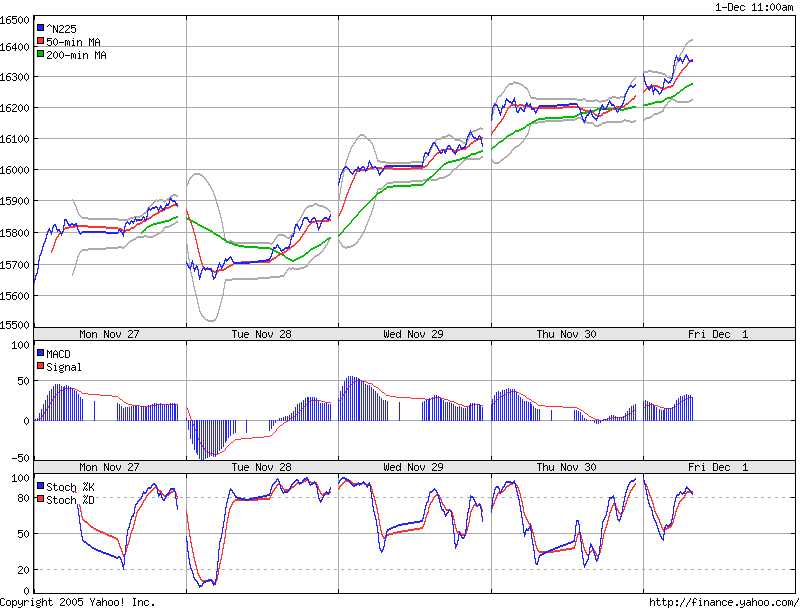Click Thu Nov 30 label under the MACD chart
The width and height of the screenshot is (800, 608).
pyautogui.click(x=566, y=467)
